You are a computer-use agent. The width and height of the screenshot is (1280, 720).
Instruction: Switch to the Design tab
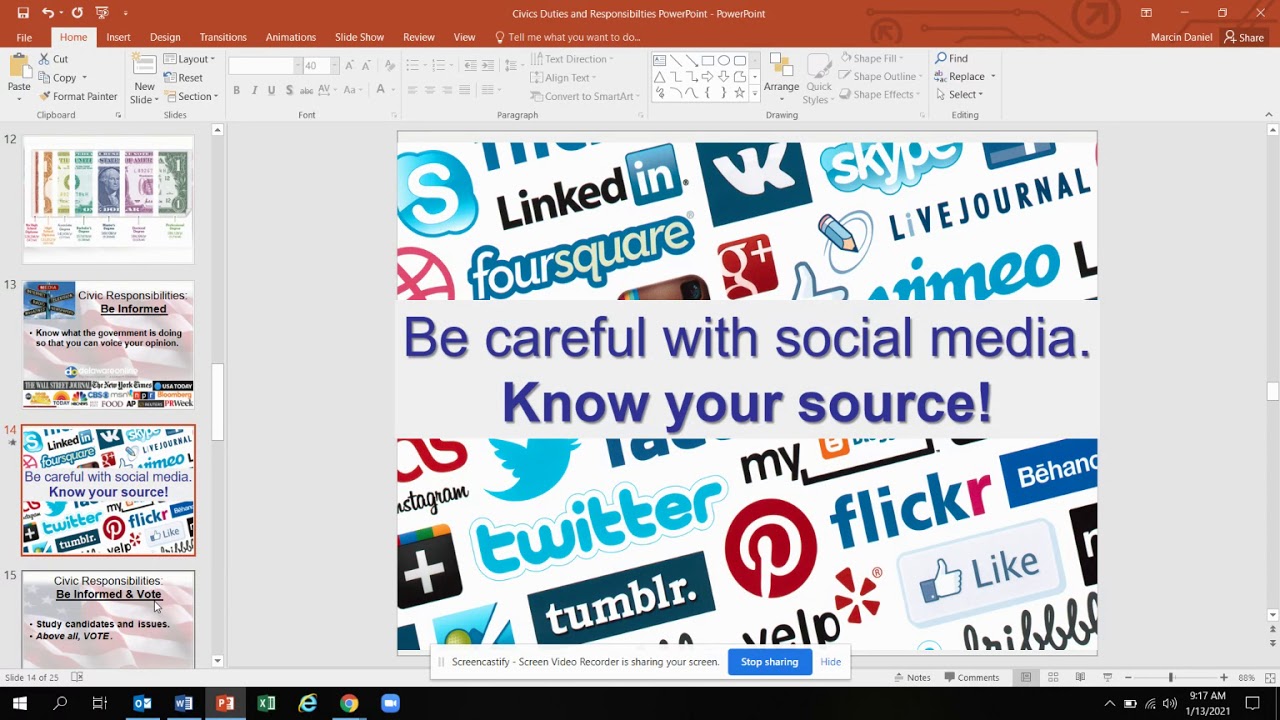tap(165, 37)
